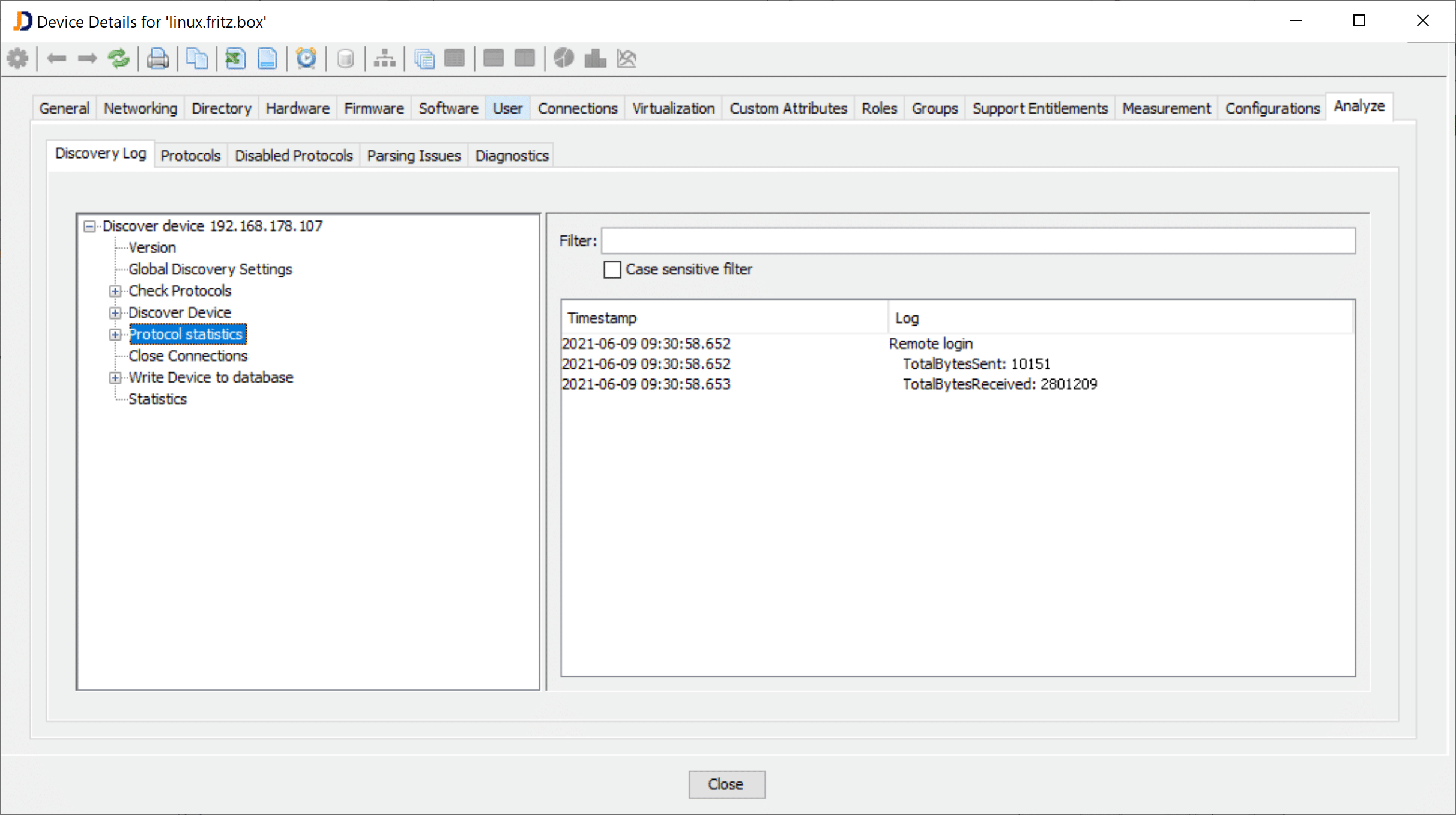Viewport: 1456px width, 815px height.
Task: Click the Excel export icon
Action: coord(235,59)
